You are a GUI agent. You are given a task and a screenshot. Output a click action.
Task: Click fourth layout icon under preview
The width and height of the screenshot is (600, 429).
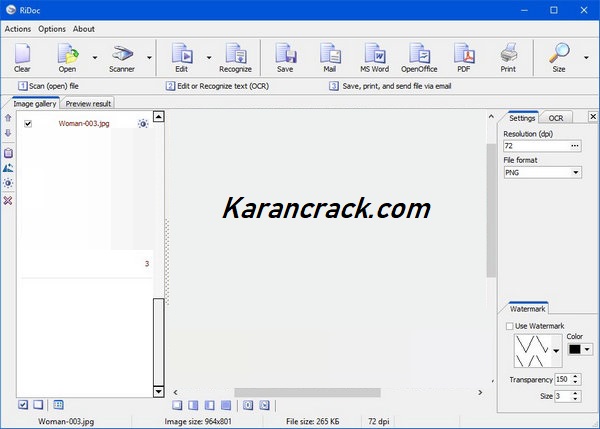coord(226,405)
